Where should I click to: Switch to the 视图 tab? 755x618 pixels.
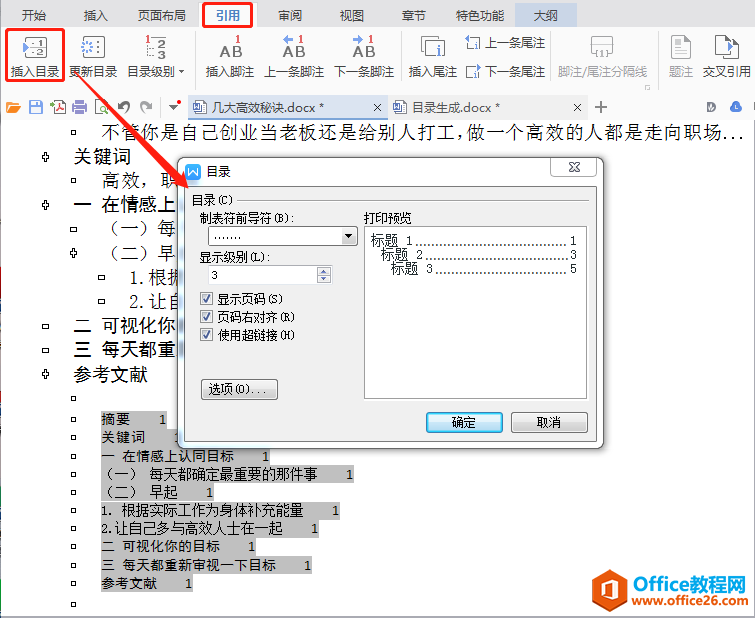tap(351, 15)
